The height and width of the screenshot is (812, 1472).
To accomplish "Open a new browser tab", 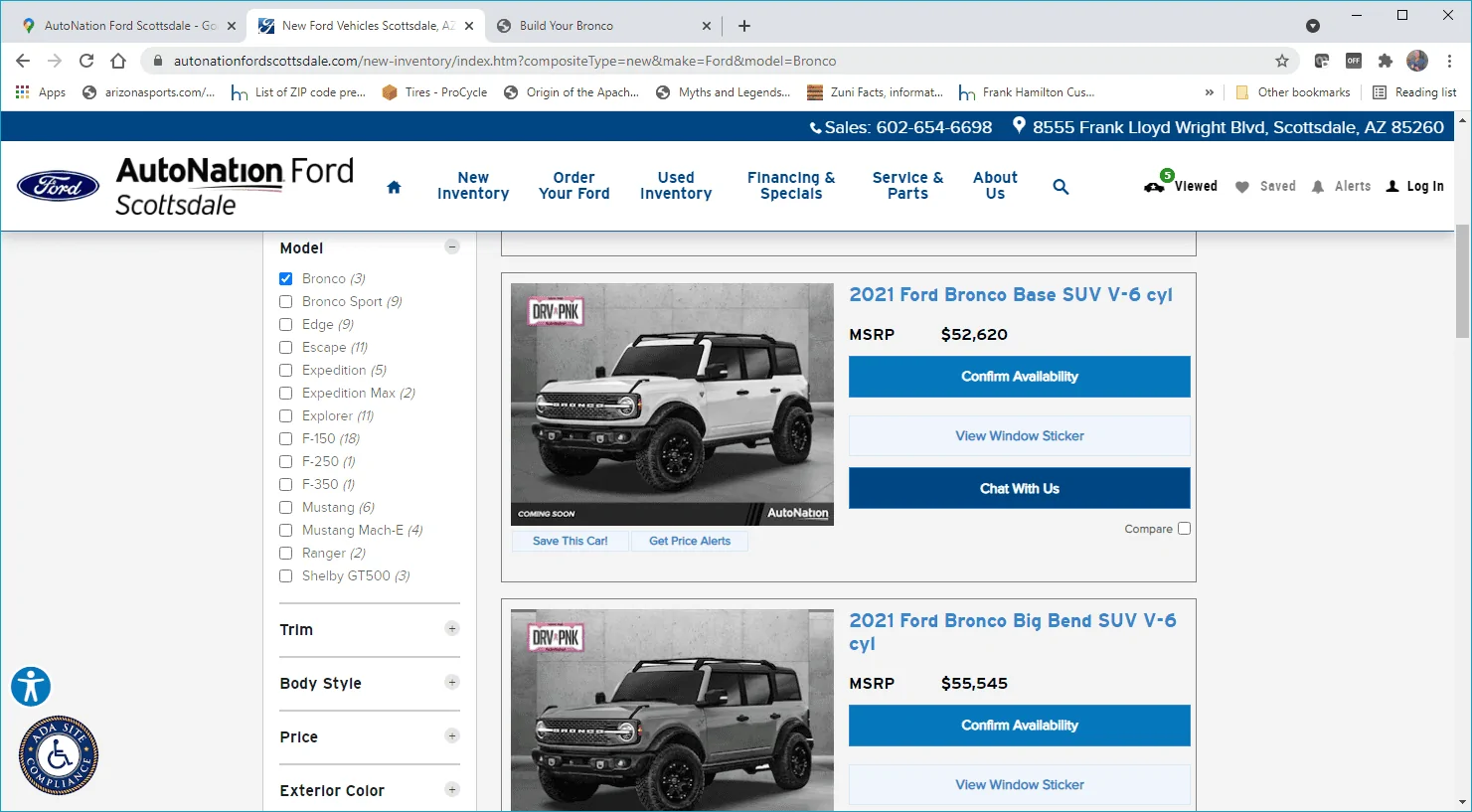I will (x=744, y=26).
